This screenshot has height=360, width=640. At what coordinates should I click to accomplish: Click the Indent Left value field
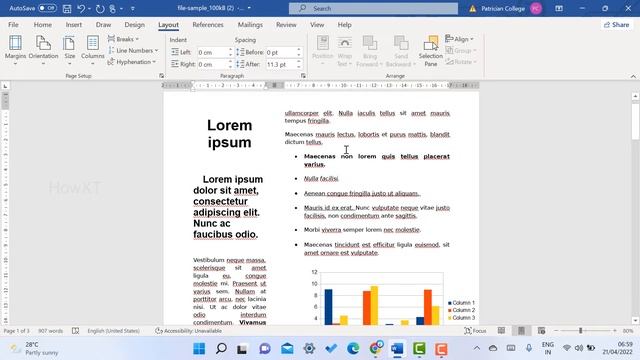coord(212,52)
